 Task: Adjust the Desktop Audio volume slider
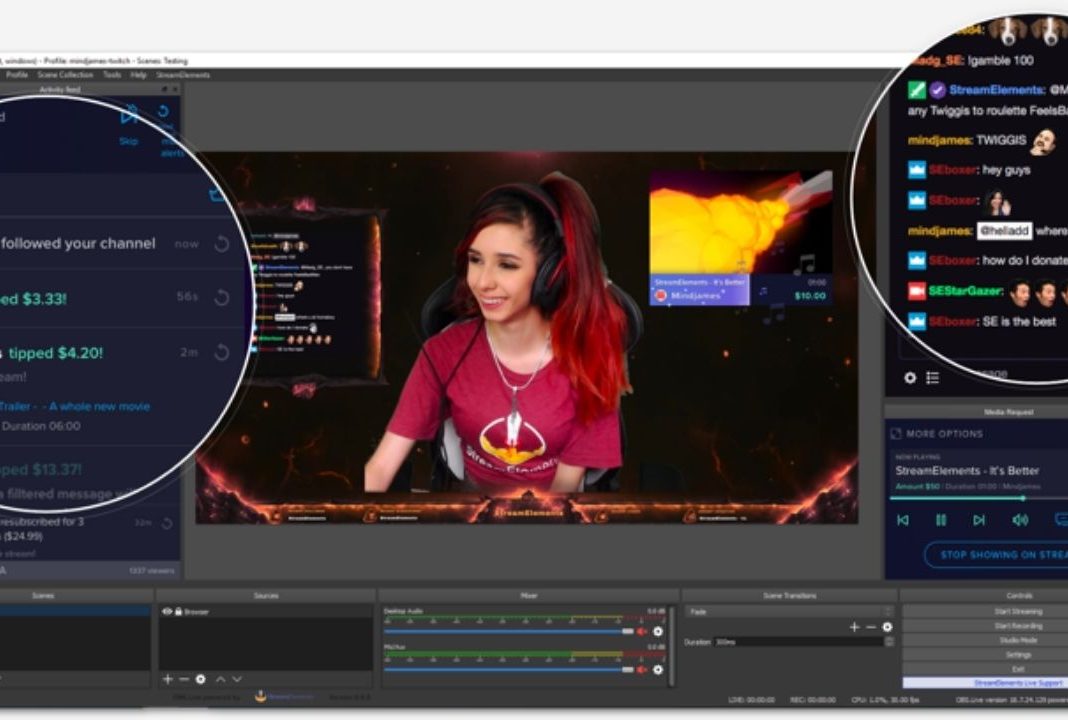(509, 631)
